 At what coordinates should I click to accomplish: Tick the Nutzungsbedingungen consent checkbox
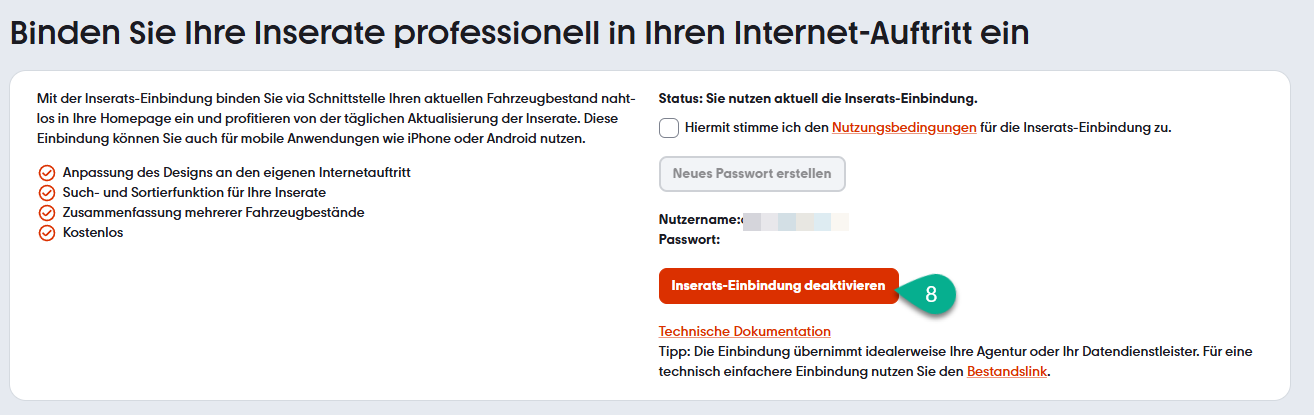[x=669, y=128]
